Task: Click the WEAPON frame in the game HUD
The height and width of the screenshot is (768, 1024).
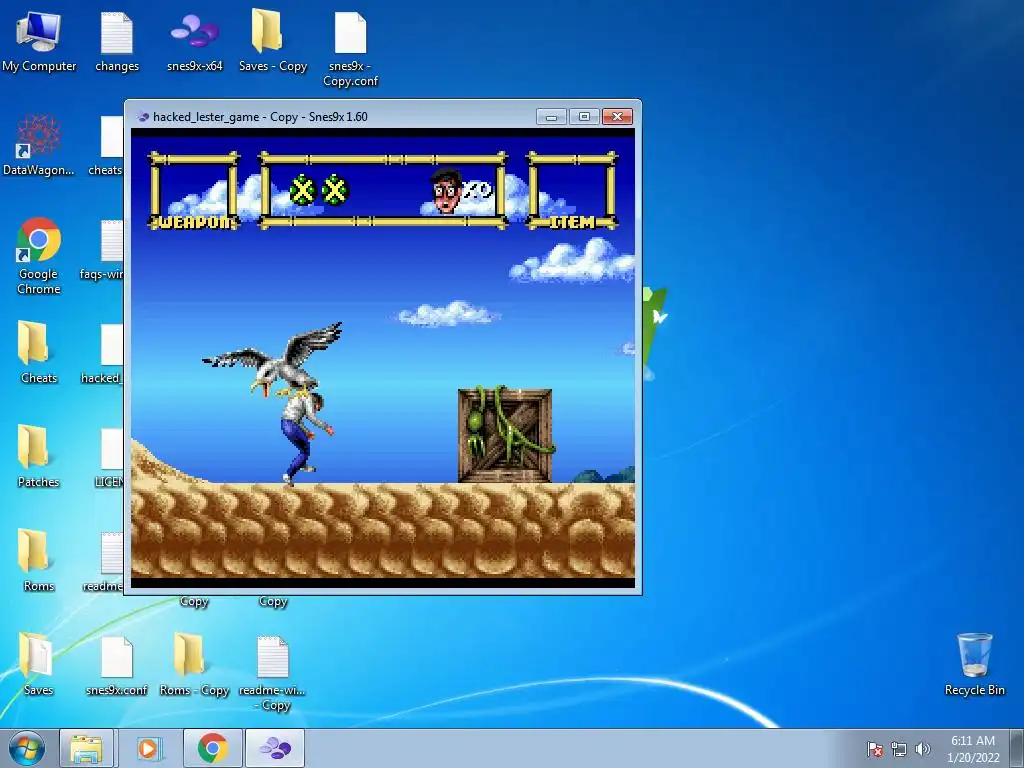Action: pyautogui.click(x=194, y=191)
